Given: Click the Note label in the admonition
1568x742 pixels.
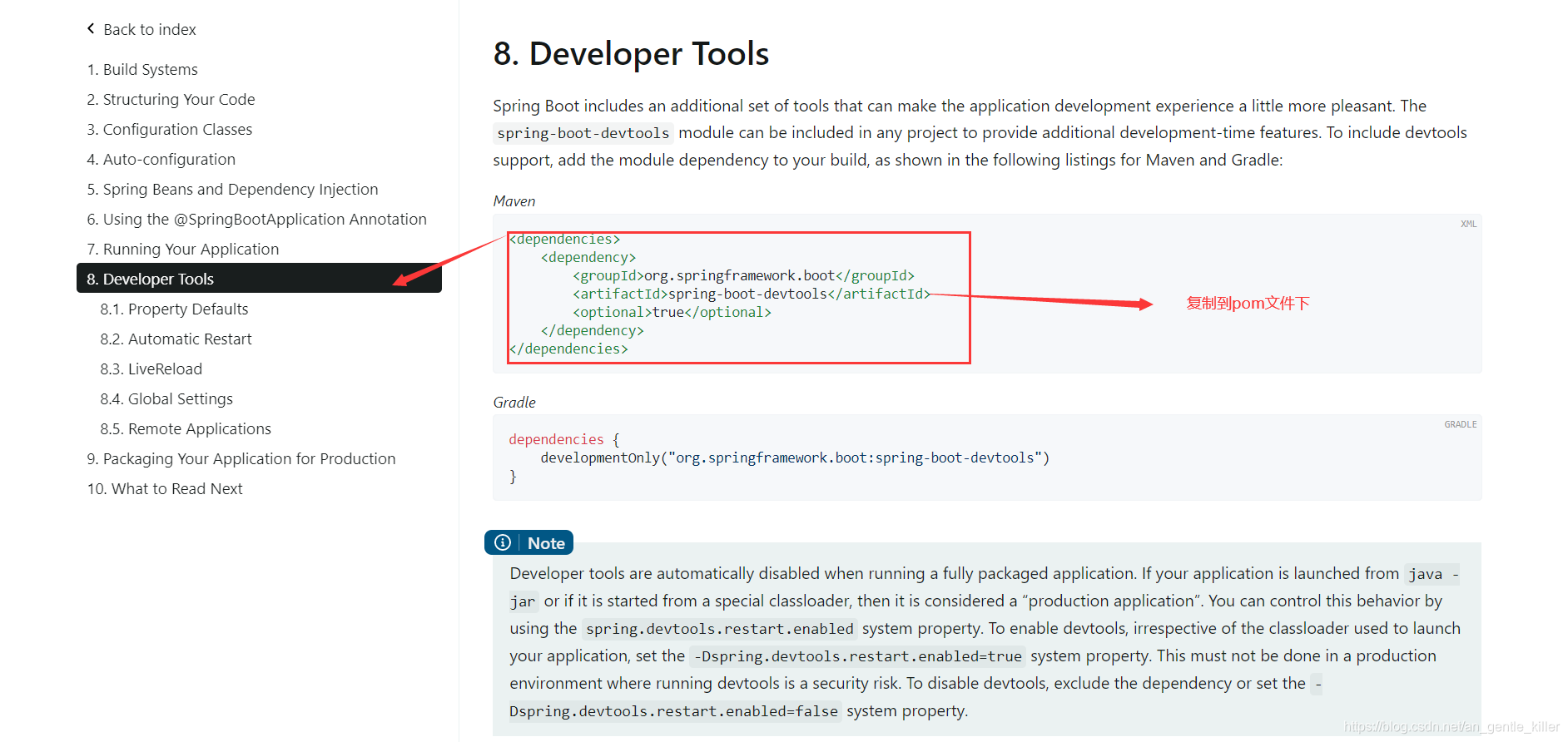Looking at the screenshot, I should click(546, 542).
